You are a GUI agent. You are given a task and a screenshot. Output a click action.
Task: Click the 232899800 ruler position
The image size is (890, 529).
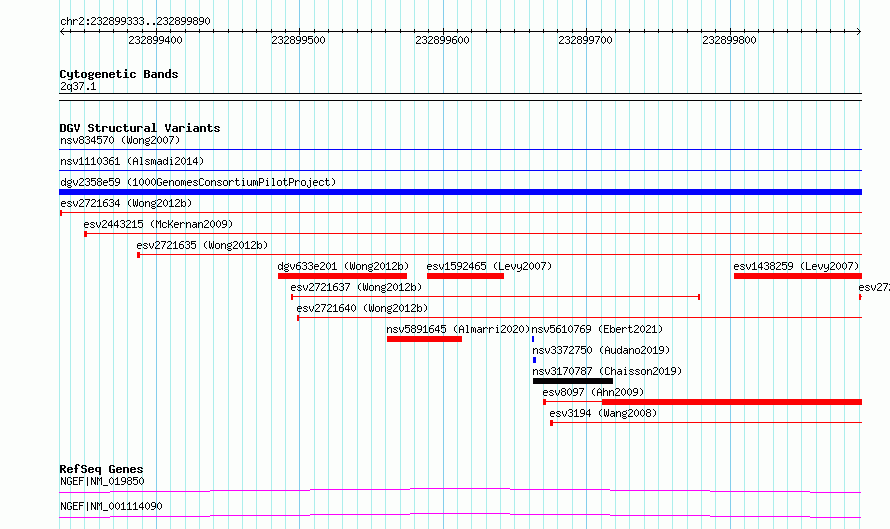729,40
